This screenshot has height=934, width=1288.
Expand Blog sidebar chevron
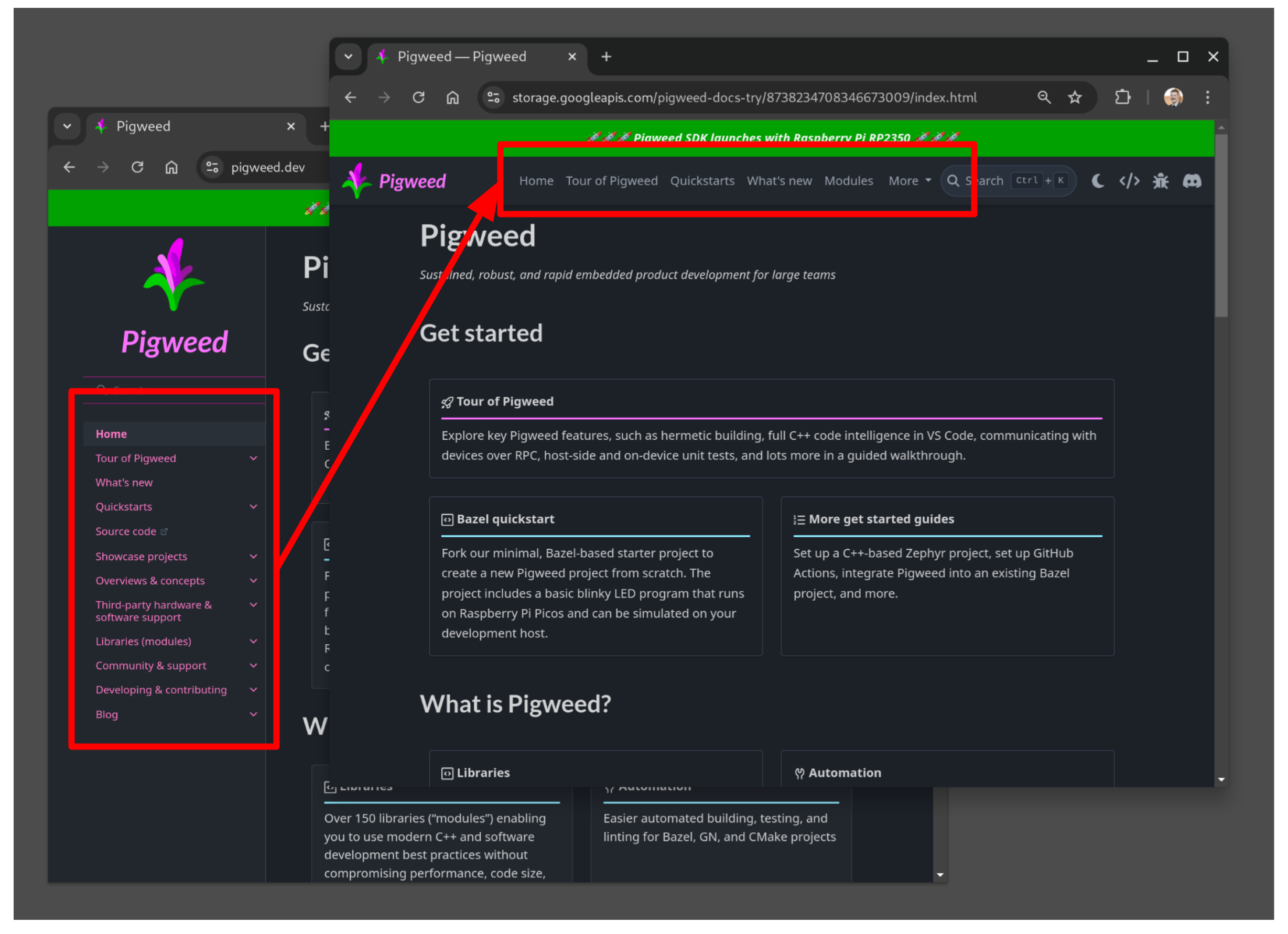point(253,715)
